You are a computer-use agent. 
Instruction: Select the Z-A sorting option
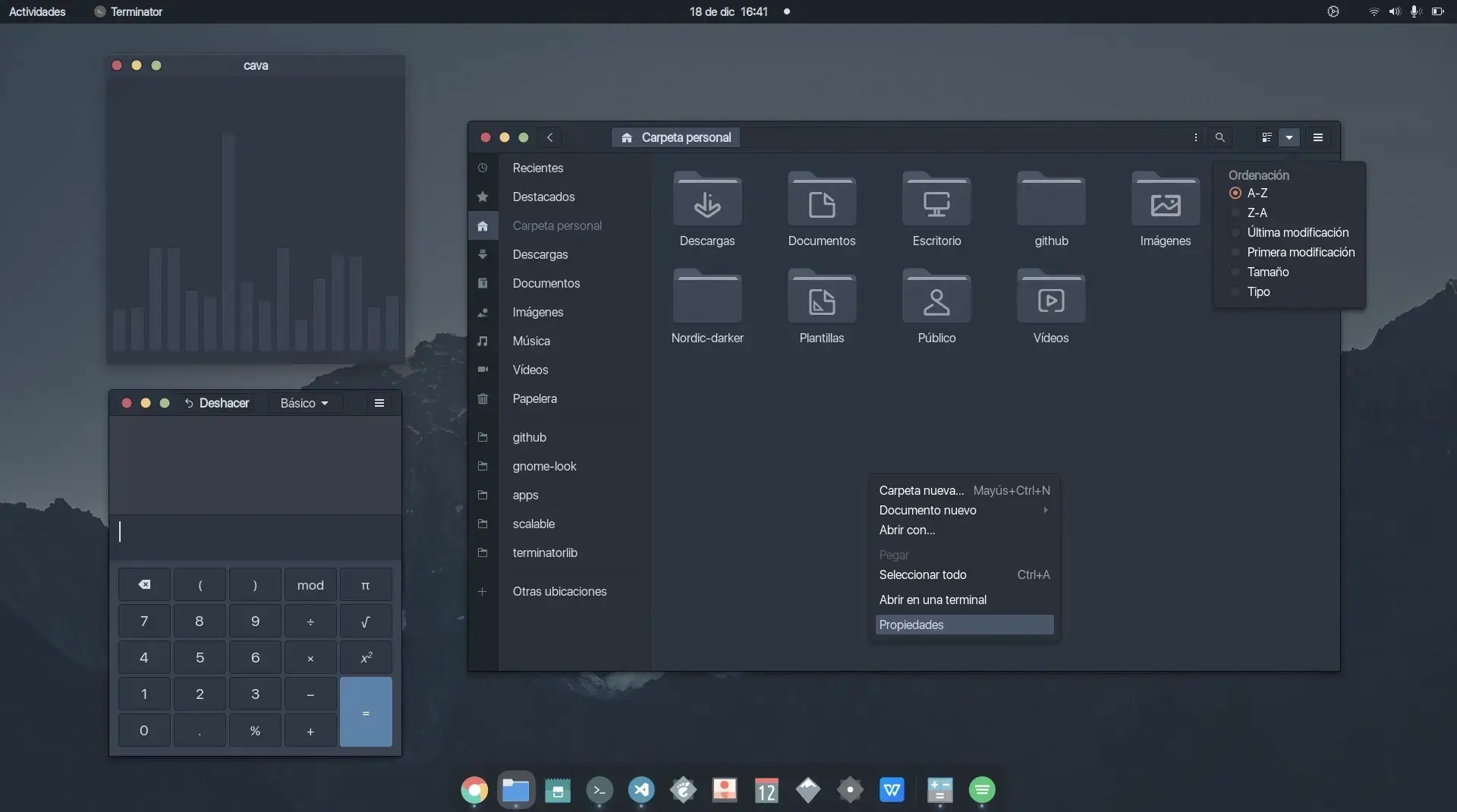point(1256,212)
